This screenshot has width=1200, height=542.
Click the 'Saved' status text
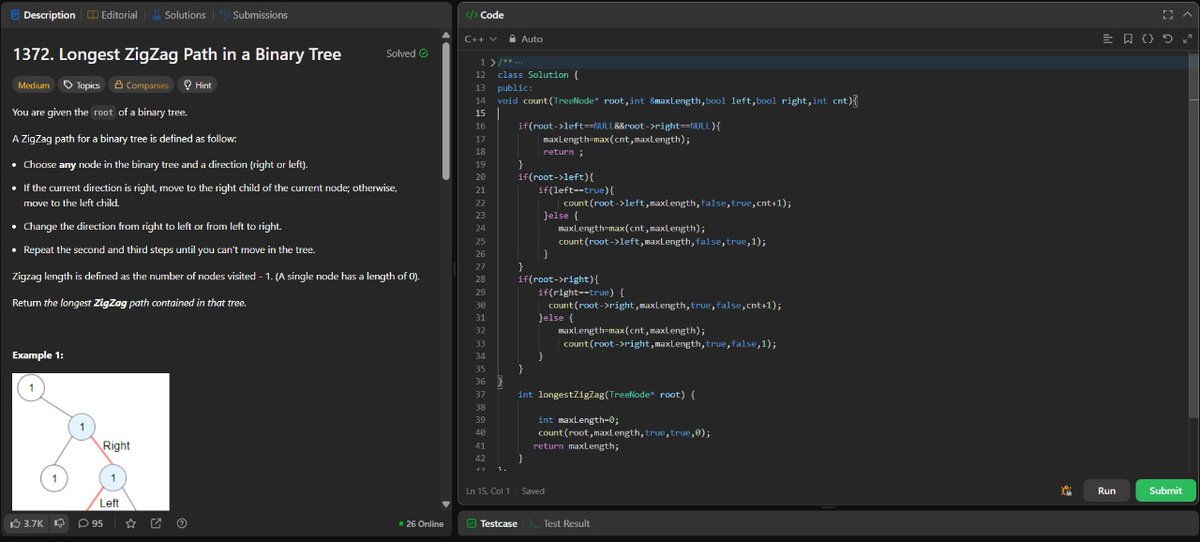point(533,491)
